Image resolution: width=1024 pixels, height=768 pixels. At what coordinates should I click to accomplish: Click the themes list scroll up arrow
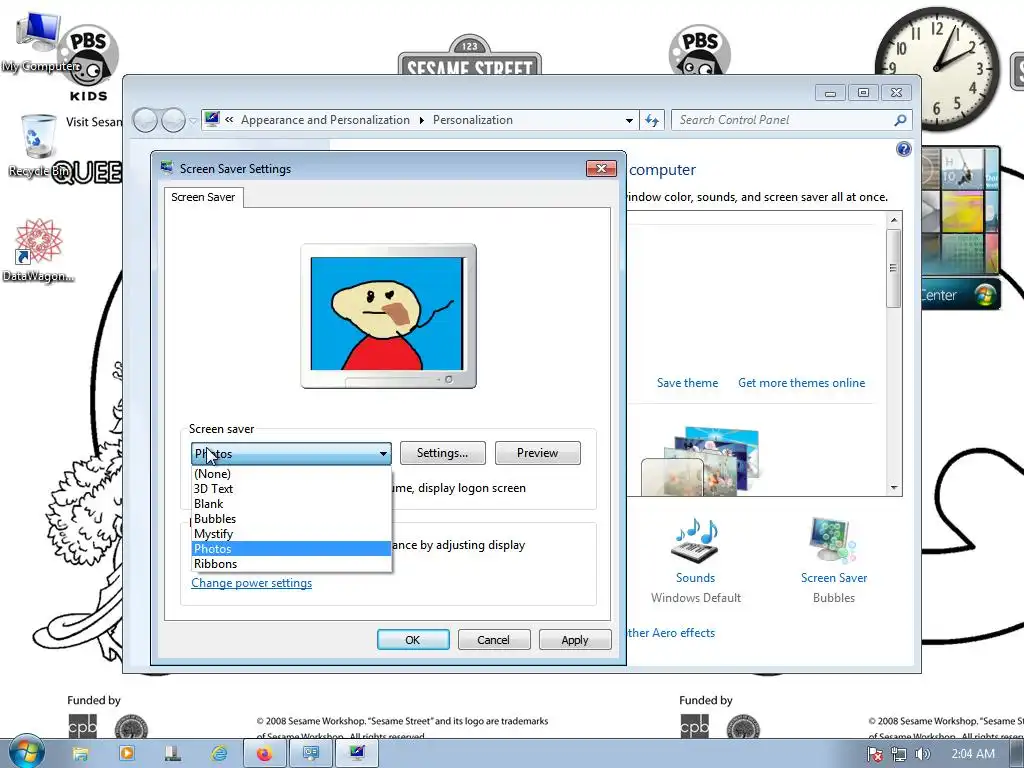tap(894, 220)
